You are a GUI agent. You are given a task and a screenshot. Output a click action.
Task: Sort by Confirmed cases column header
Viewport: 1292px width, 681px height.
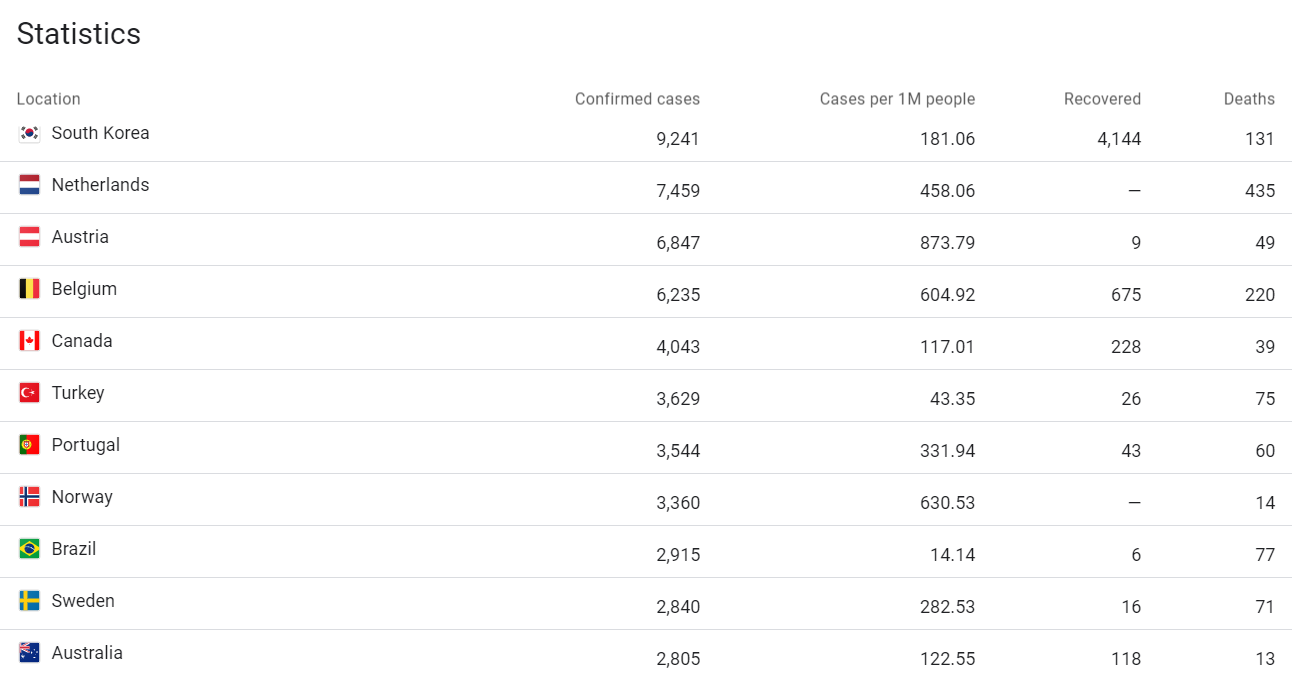637,99
